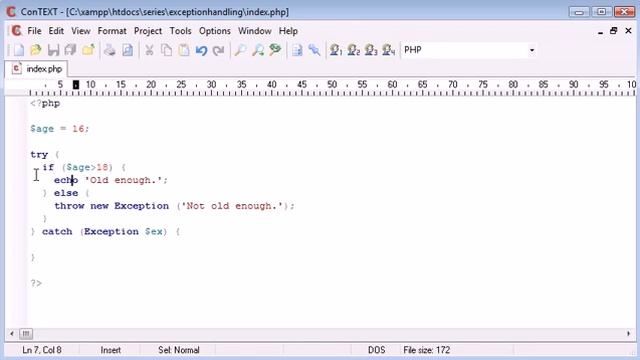Screen dimensions: 640x360
Task: Click the '$age = 16;' code line
Action: click(x=60, y=129)
